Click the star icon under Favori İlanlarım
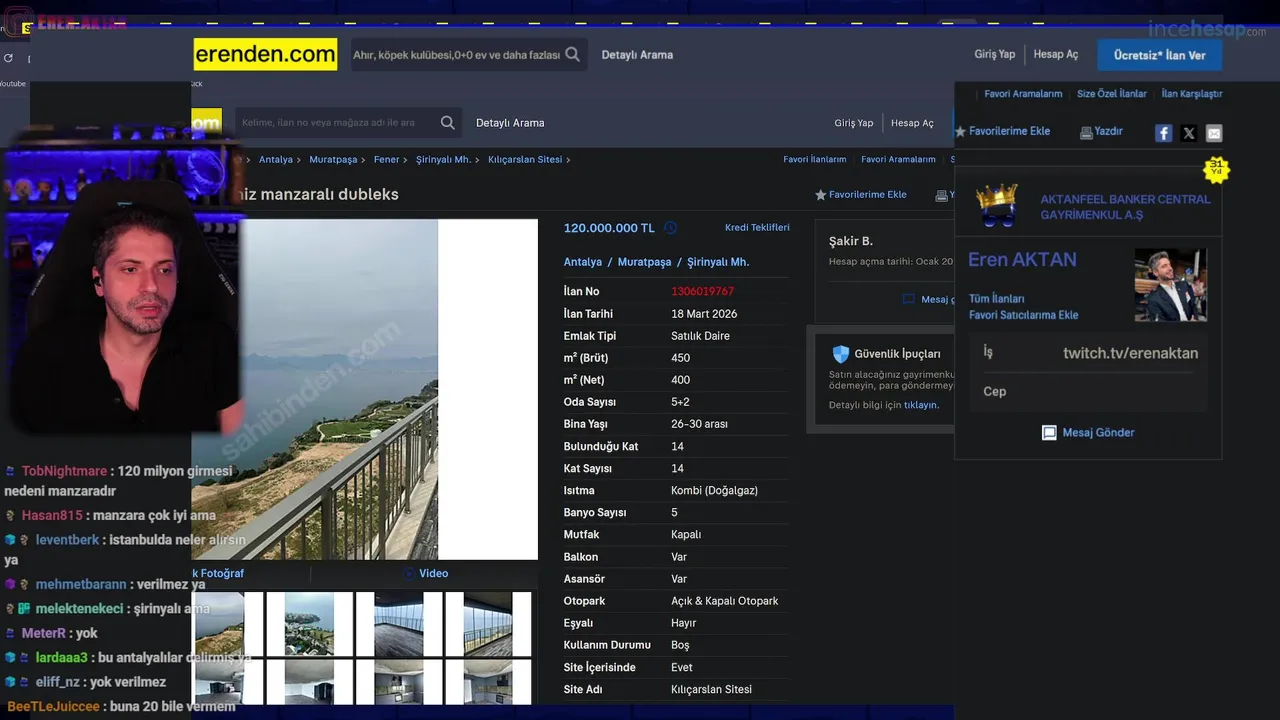 821,195
